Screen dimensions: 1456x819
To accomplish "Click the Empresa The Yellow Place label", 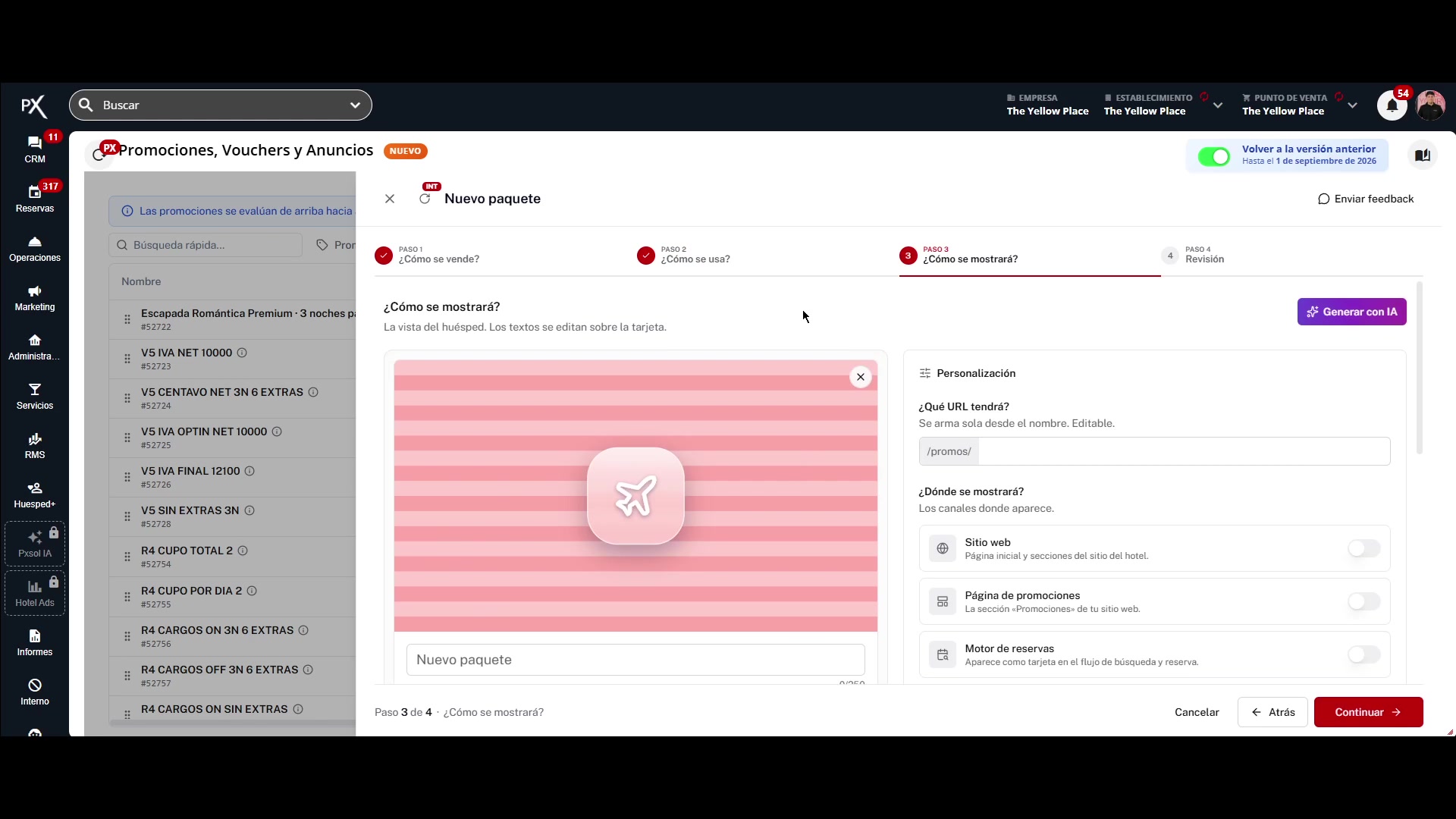I will 1047,105.
